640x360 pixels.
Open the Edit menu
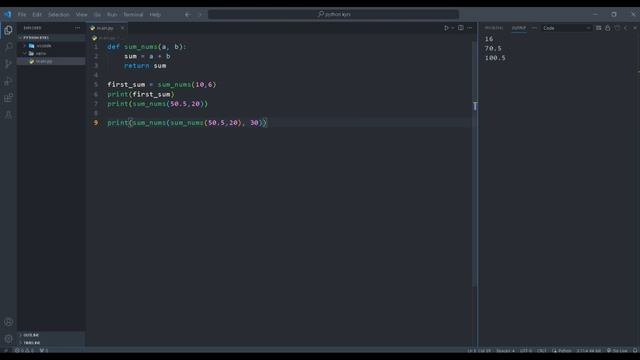37,14
